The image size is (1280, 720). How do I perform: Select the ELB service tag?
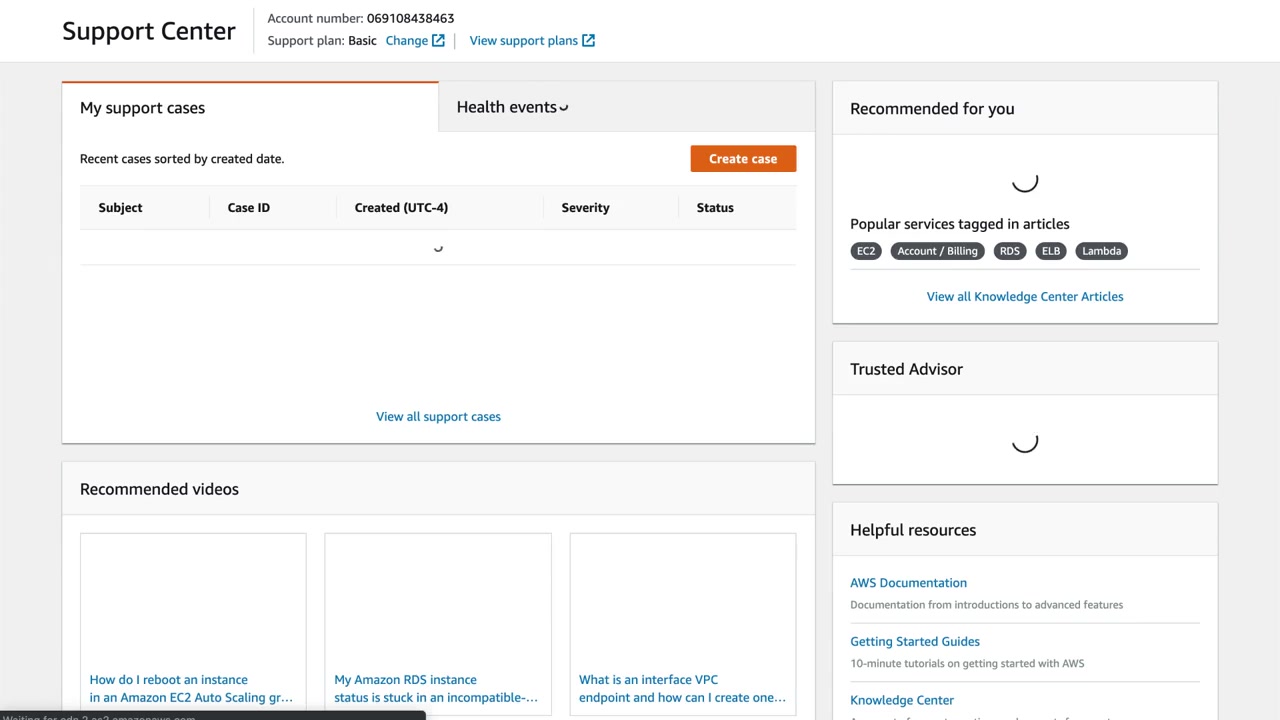pos(1050,251)
